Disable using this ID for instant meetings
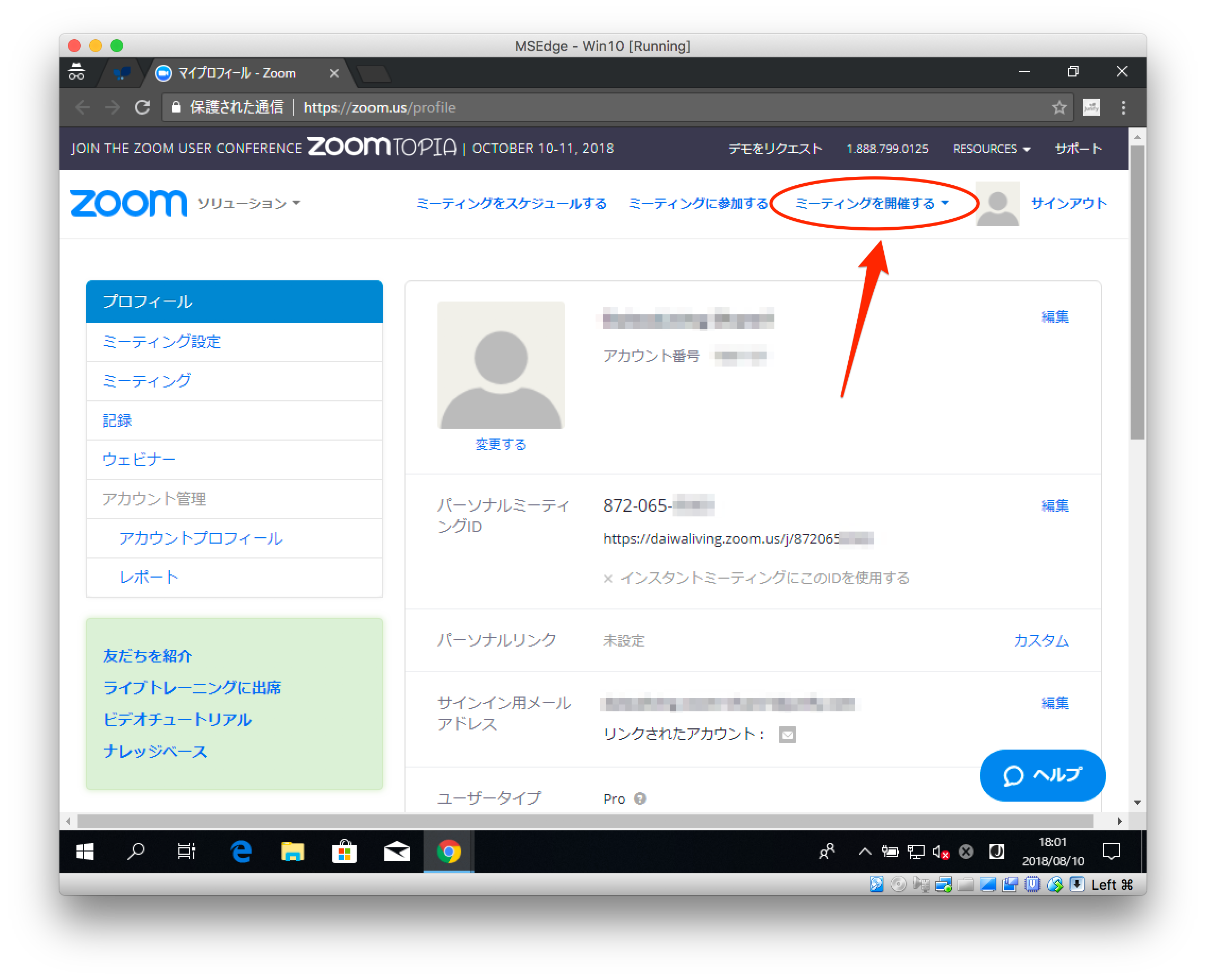Viewport: 1206px width, 980px height. point(607,578)
